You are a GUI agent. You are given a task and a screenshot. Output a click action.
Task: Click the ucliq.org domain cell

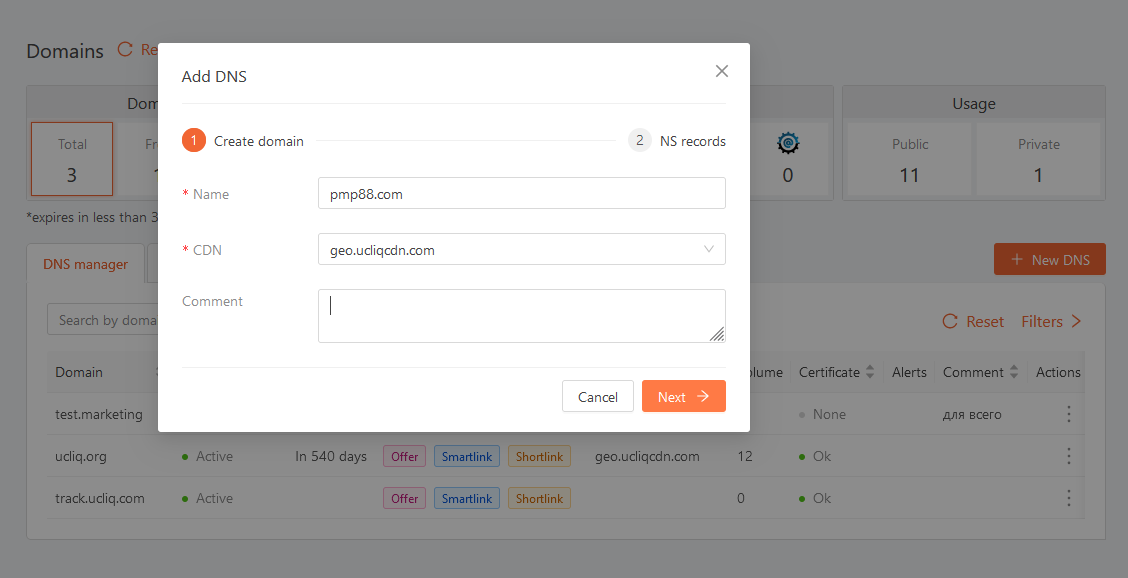(81, 456)
